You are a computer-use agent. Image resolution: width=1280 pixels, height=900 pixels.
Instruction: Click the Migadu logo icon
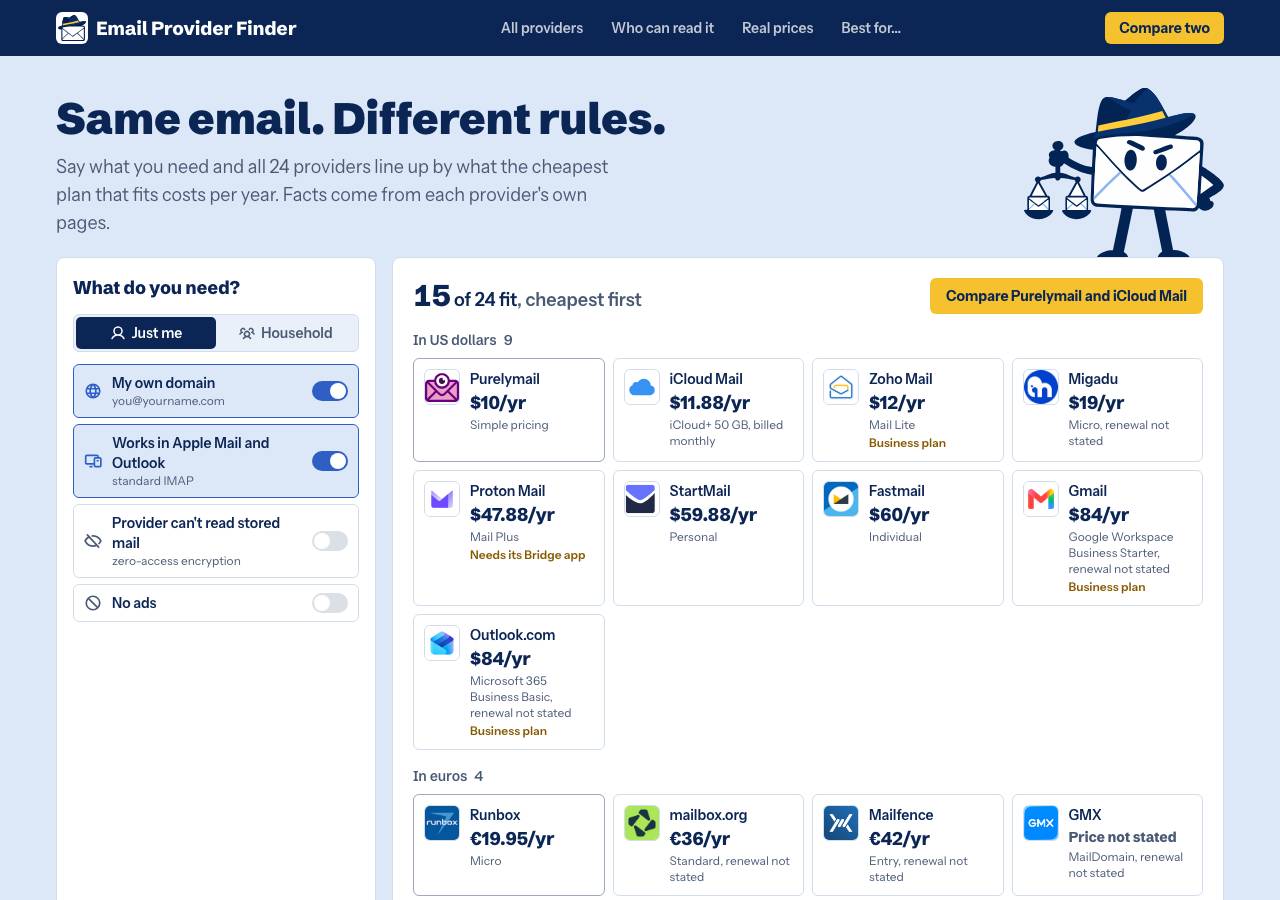point(1041,387)
